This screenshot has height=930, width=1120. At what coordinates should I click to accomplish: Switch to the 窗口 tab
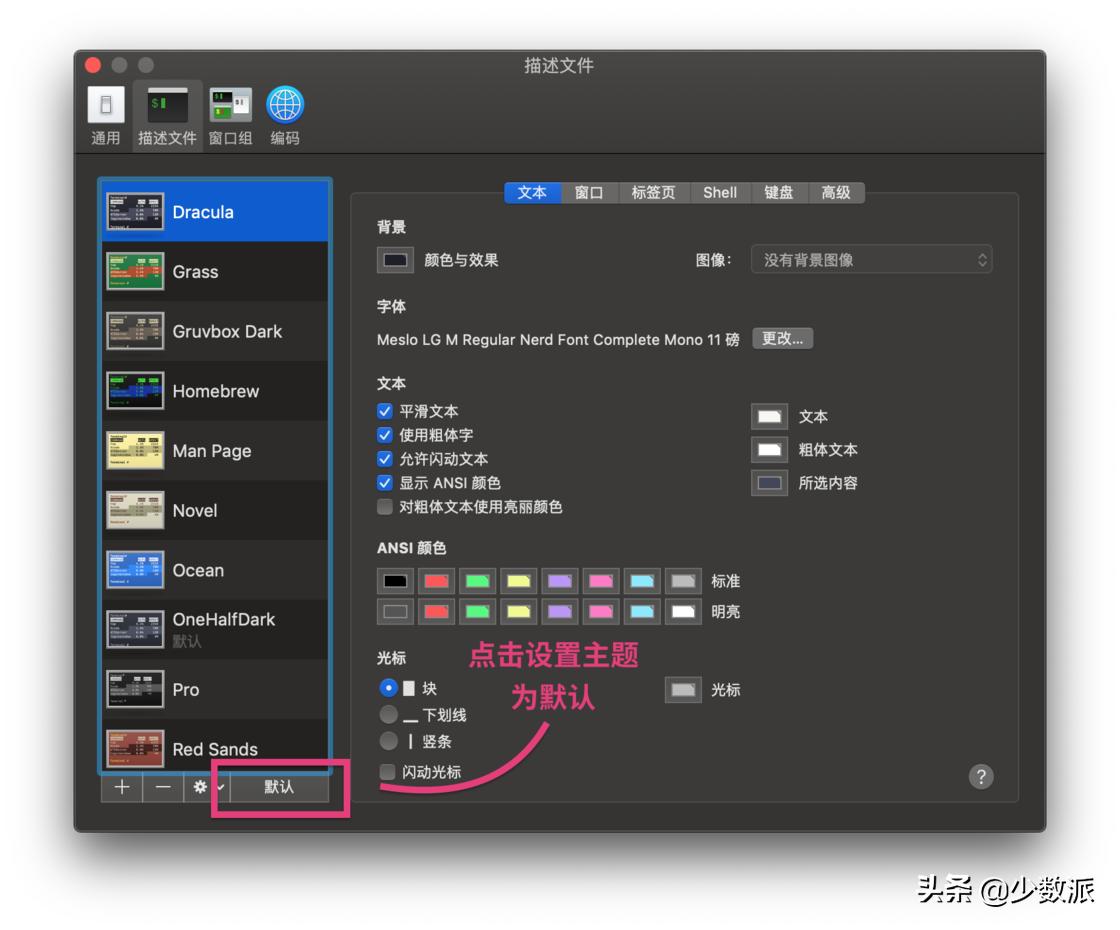(589, 193)
